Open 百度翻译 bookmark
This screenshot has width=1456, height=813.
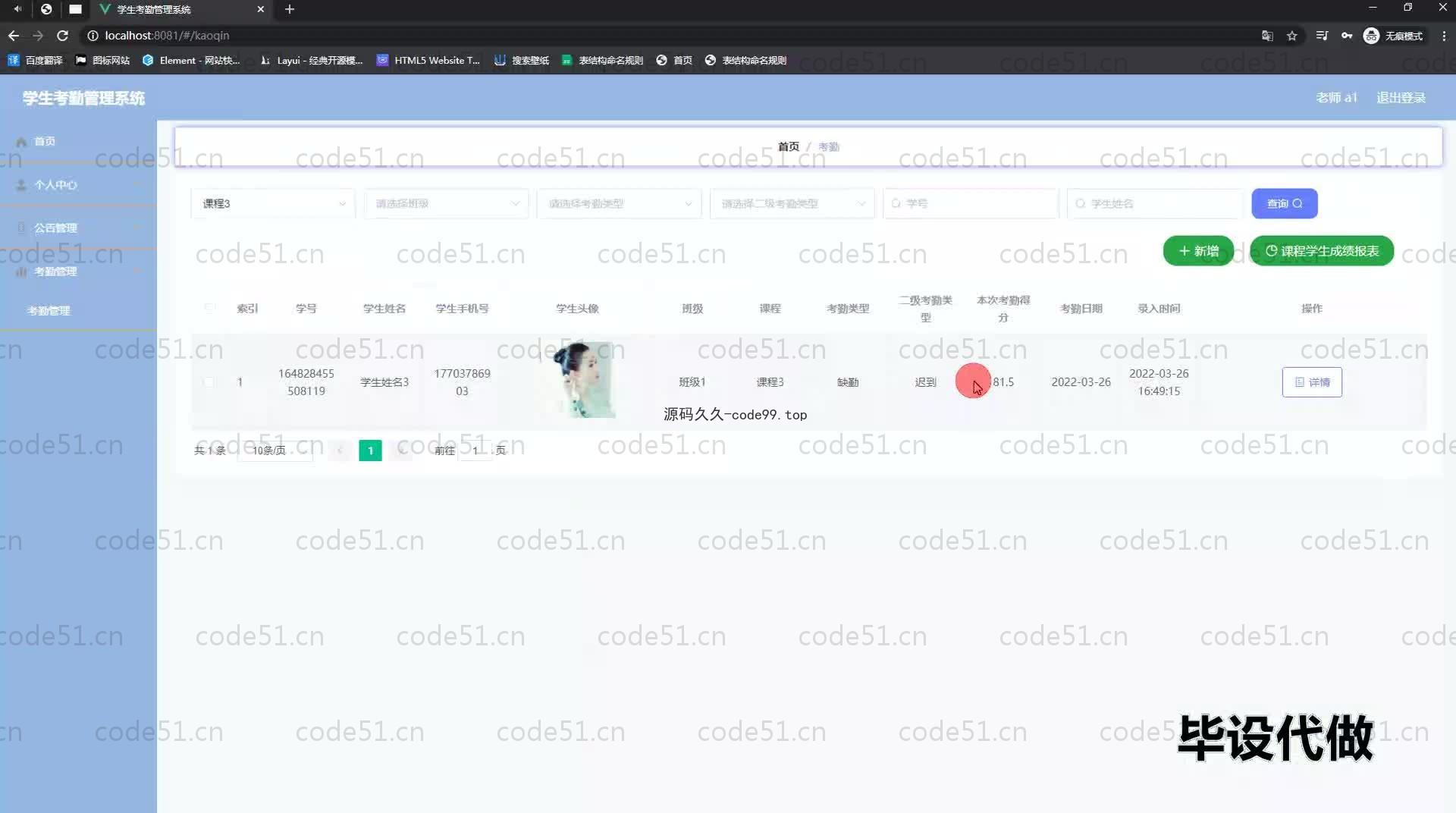(x=35, y=60)
